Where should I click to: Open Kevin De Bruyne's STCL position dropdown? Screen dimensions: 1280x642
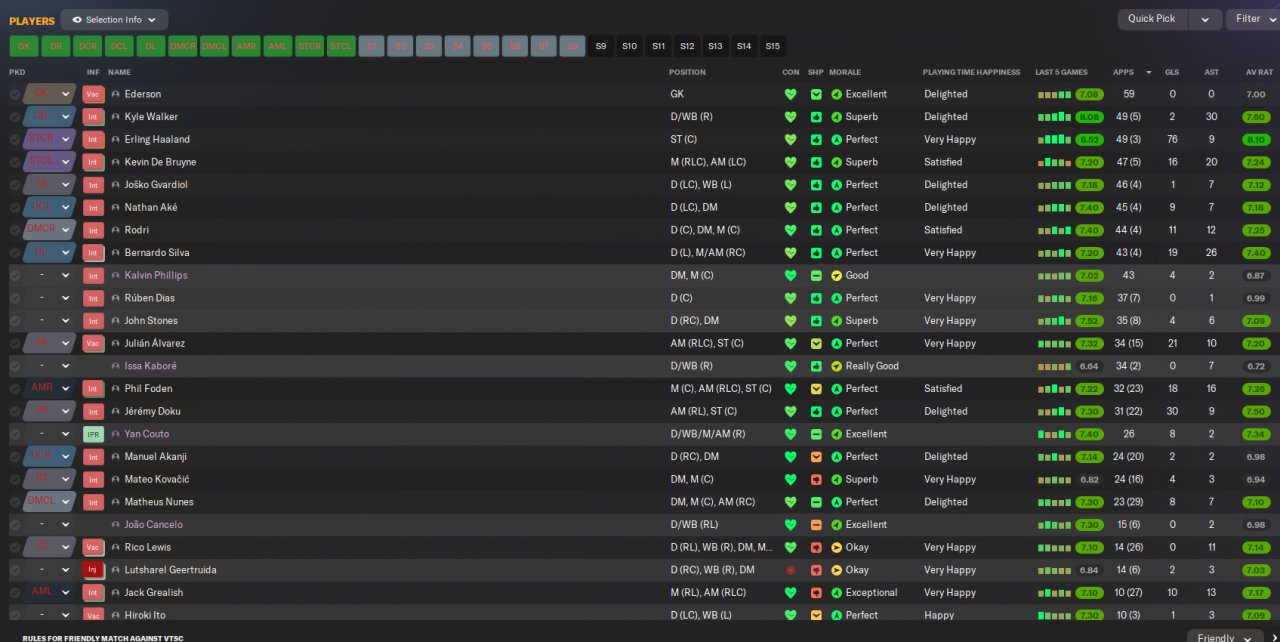(66, 162)
